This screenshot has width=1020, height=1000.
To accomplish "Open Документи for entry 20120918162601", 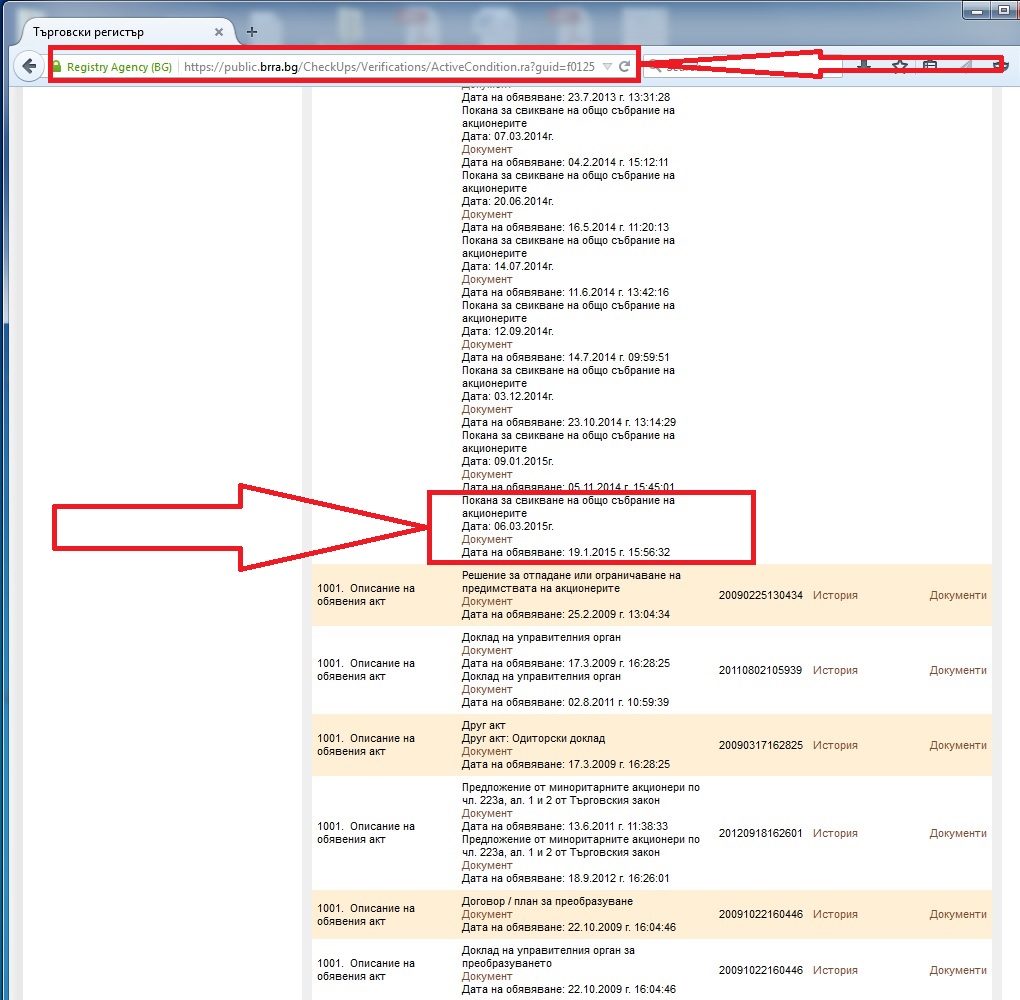I will (957, 833).
